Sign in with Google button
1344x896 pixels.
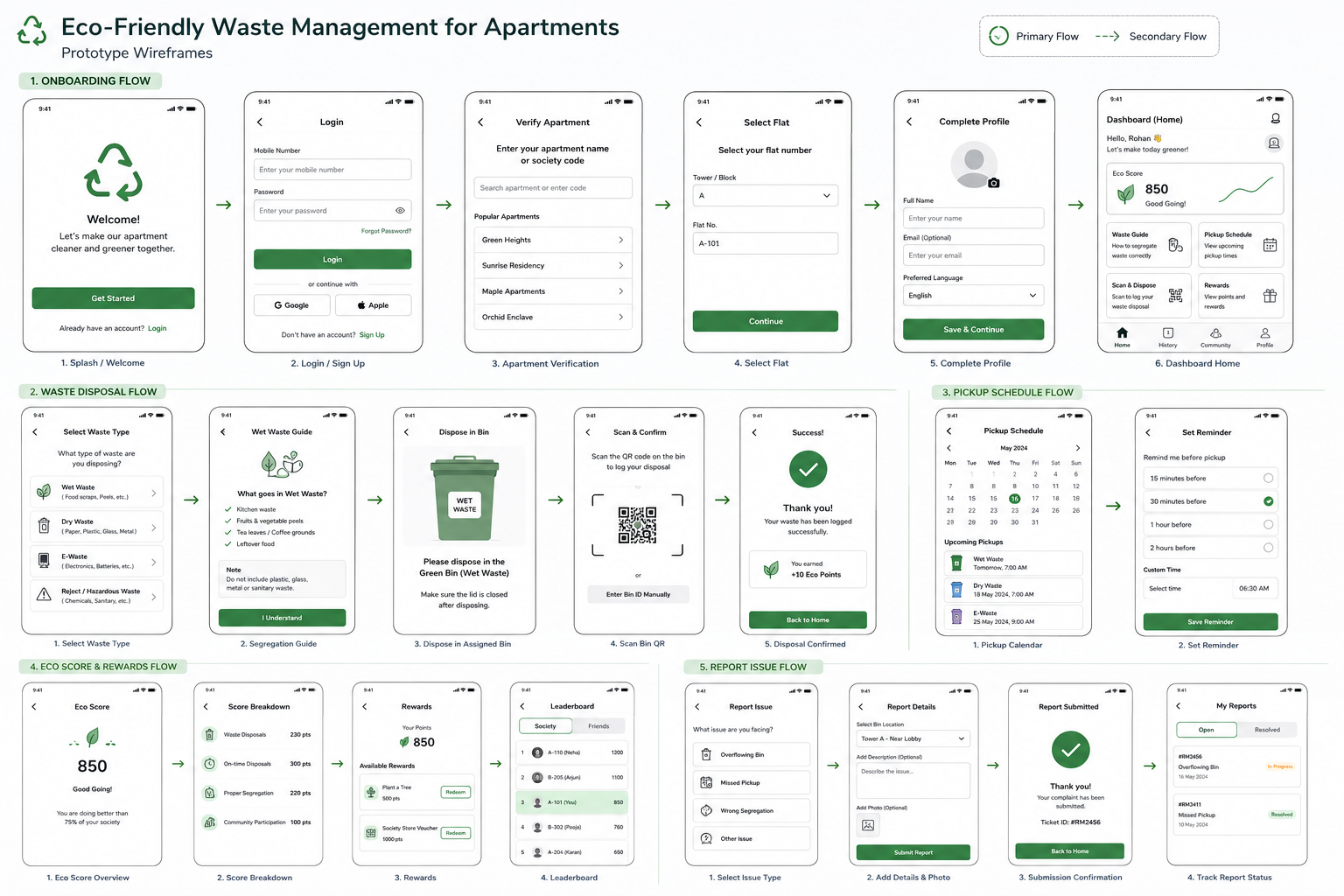click(x=292, y=305)
